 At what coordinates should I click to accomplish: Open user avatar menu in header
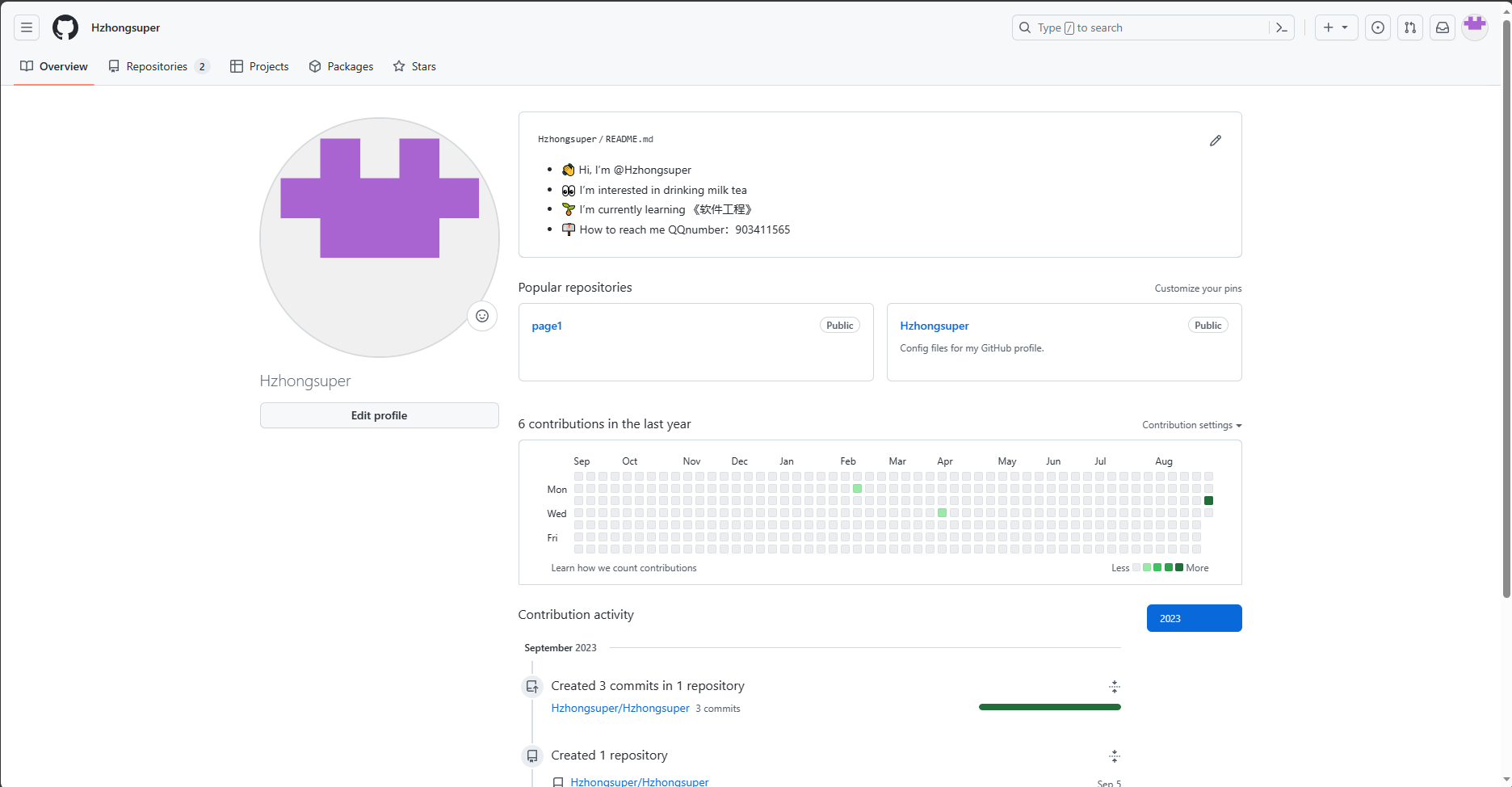click(1475, 27)
